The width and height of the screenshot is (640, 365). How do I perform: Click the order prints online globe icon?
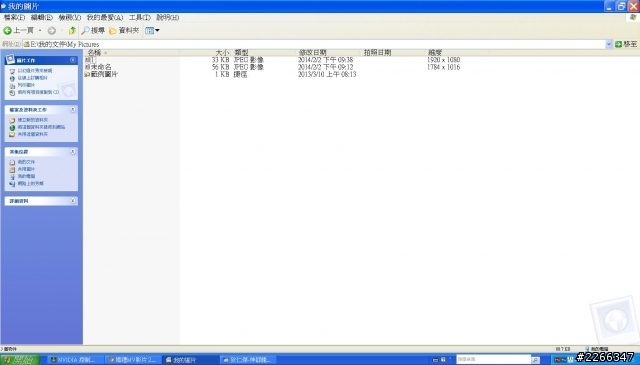point(12,78)
